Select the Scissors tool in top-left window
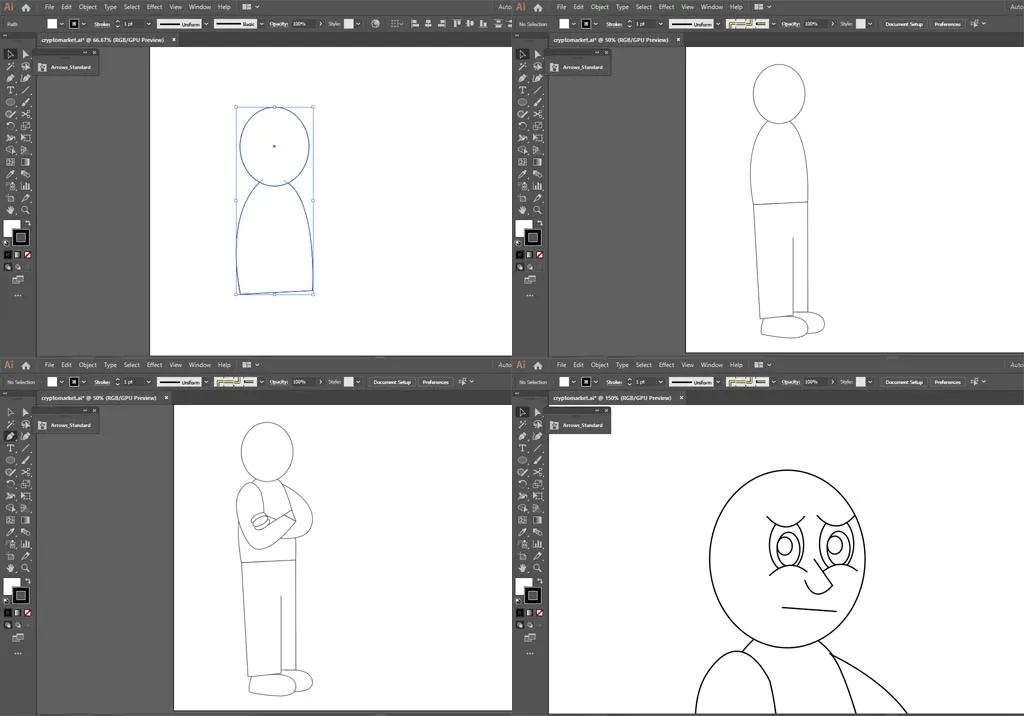The height and width of the screenshot is (716, 1024). coord(25,114)
